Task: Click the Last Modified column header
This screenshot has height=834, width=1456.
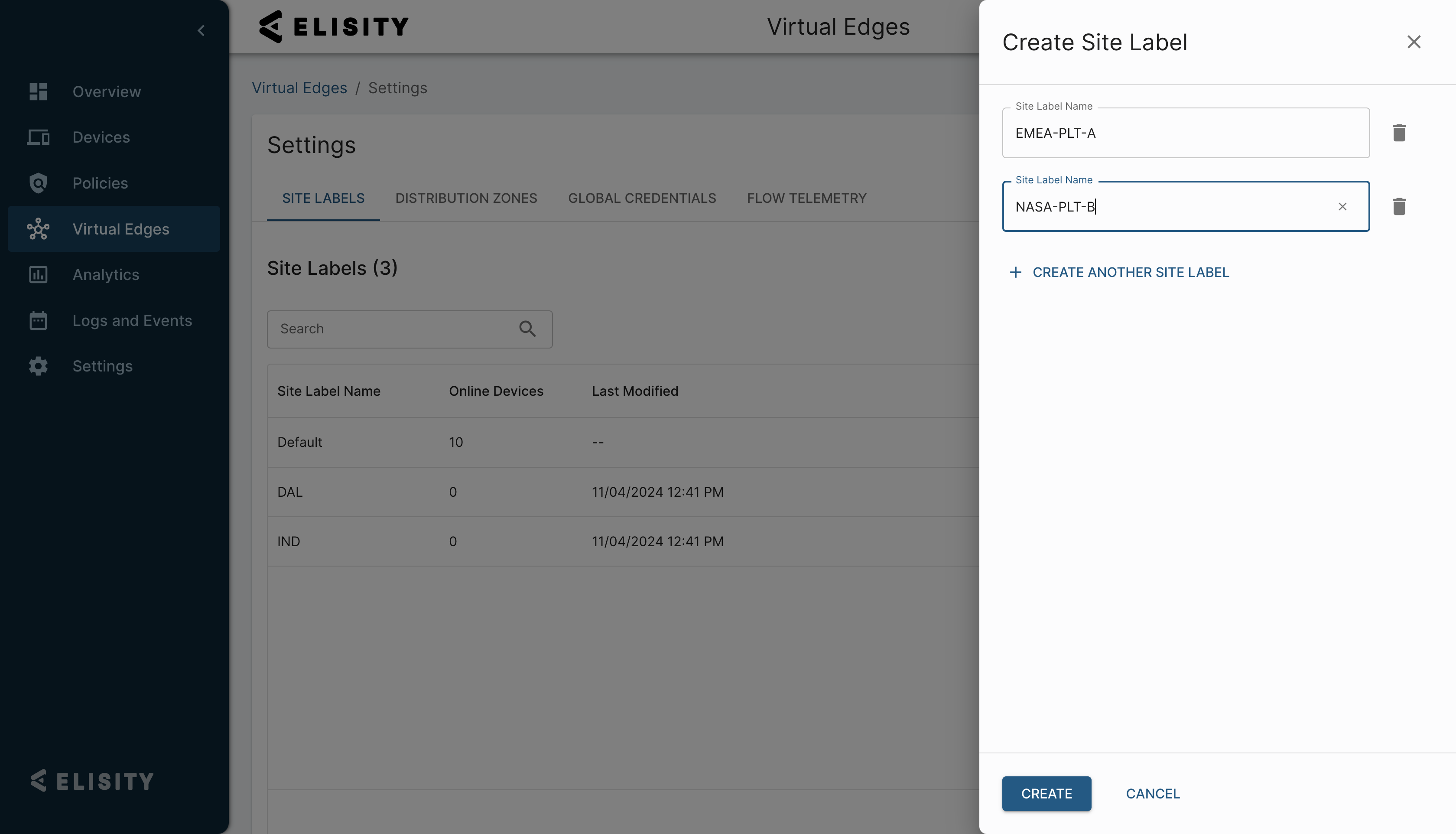Action: pyautogui.click(x=635, y=391)
